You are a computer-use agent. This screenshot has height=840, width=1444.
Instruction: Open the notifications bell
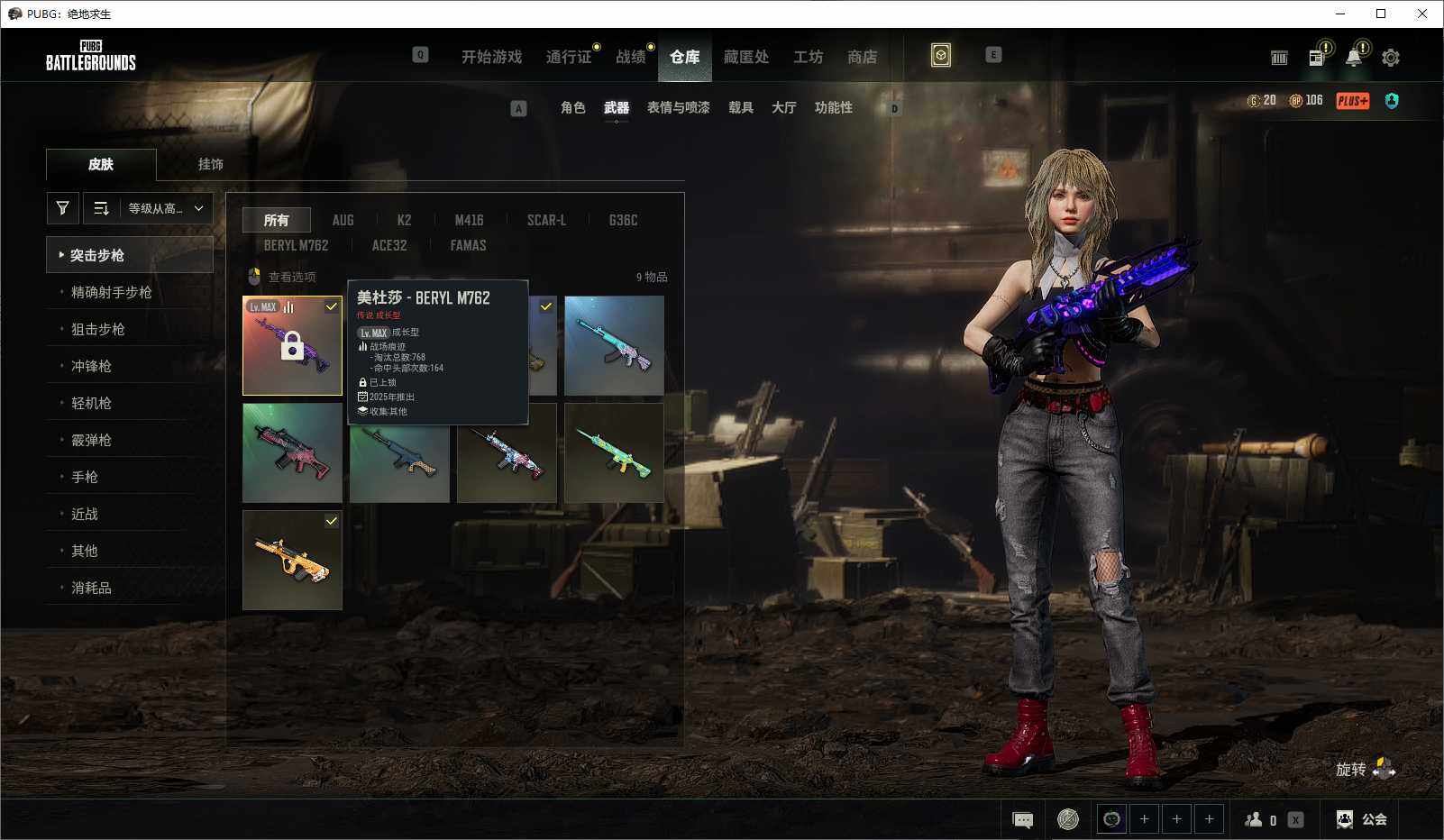(1354, 58)
